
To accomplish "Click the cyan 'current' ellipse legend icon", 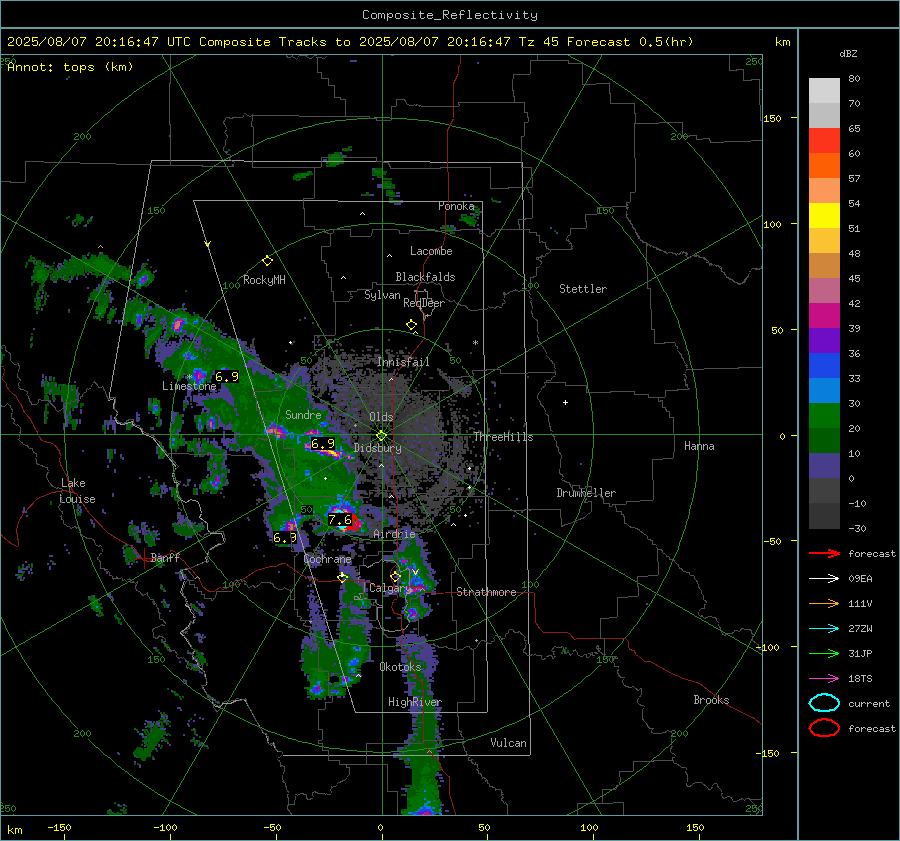I will pyautogui.click(x=824, y=703).
